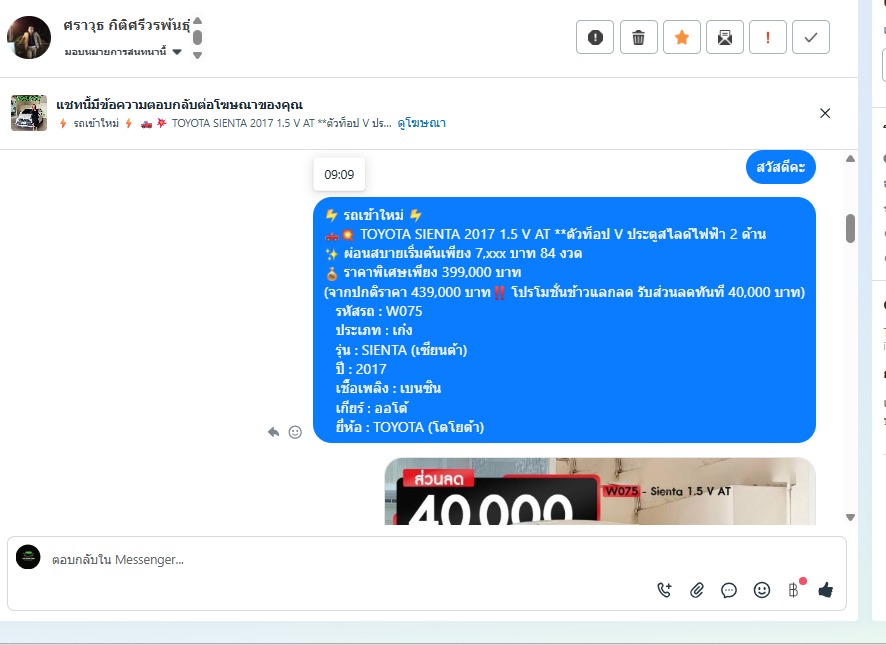
Task: Open the ad thumbnail image
Action: (29, 113)
